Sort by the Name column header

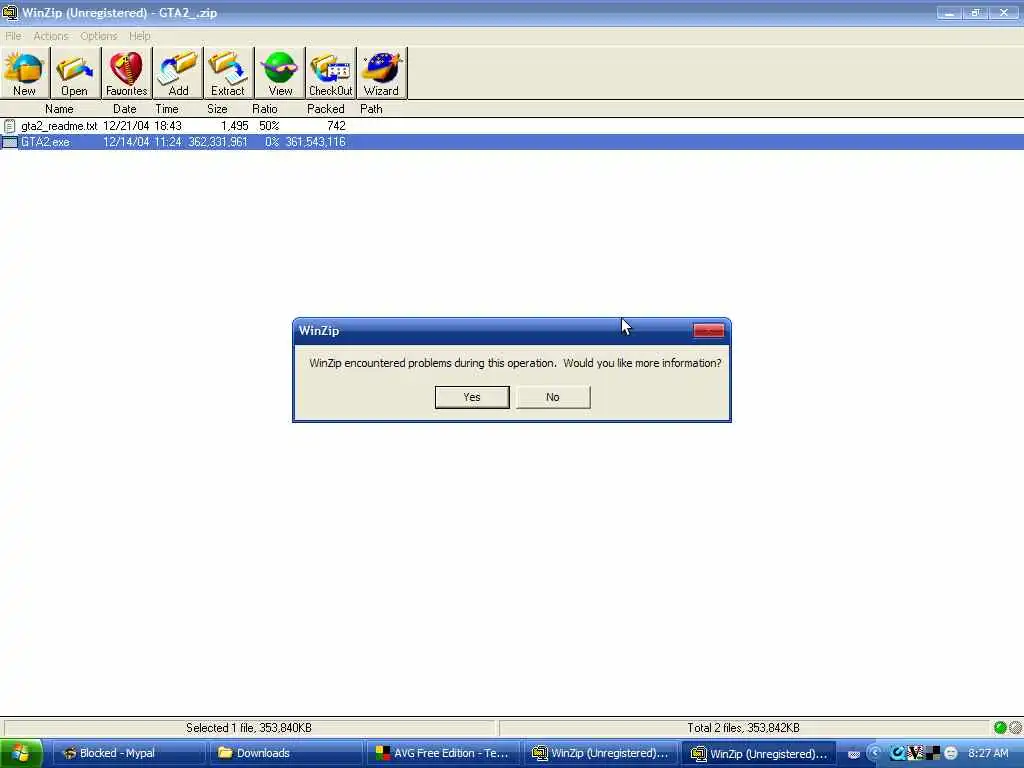point(59,109)
